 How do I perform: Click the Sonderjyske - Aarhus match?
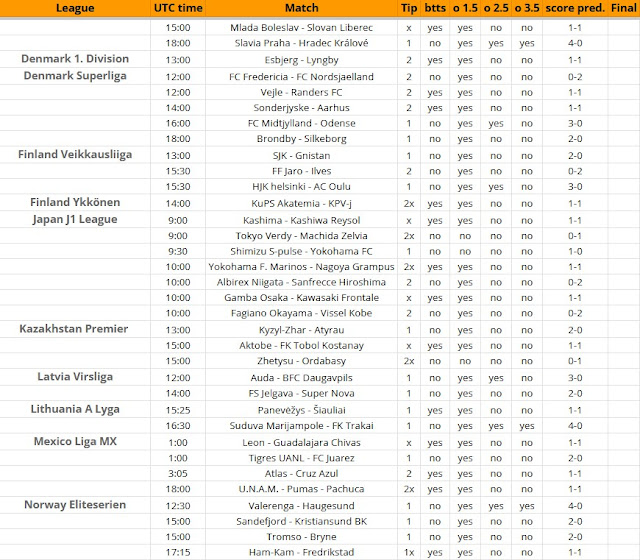click(302, 108)
